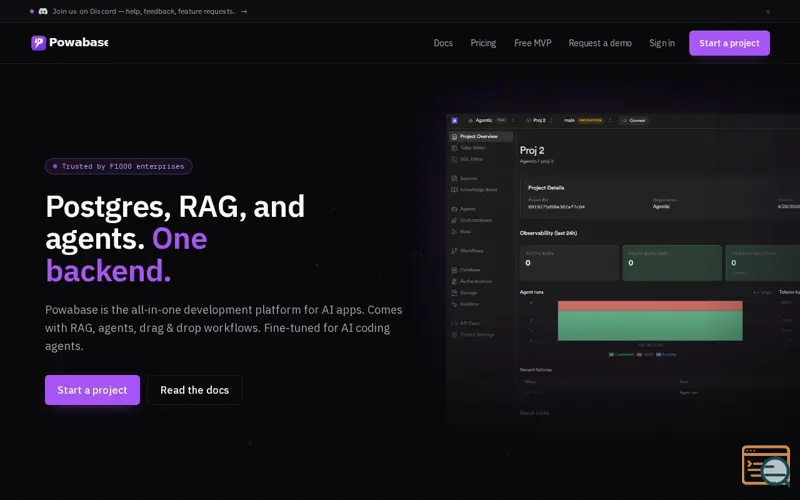This screenshot has height=500, width=800.
Task: Click the Postgres, RAG, and agents headline
Action: click(175, 238)
